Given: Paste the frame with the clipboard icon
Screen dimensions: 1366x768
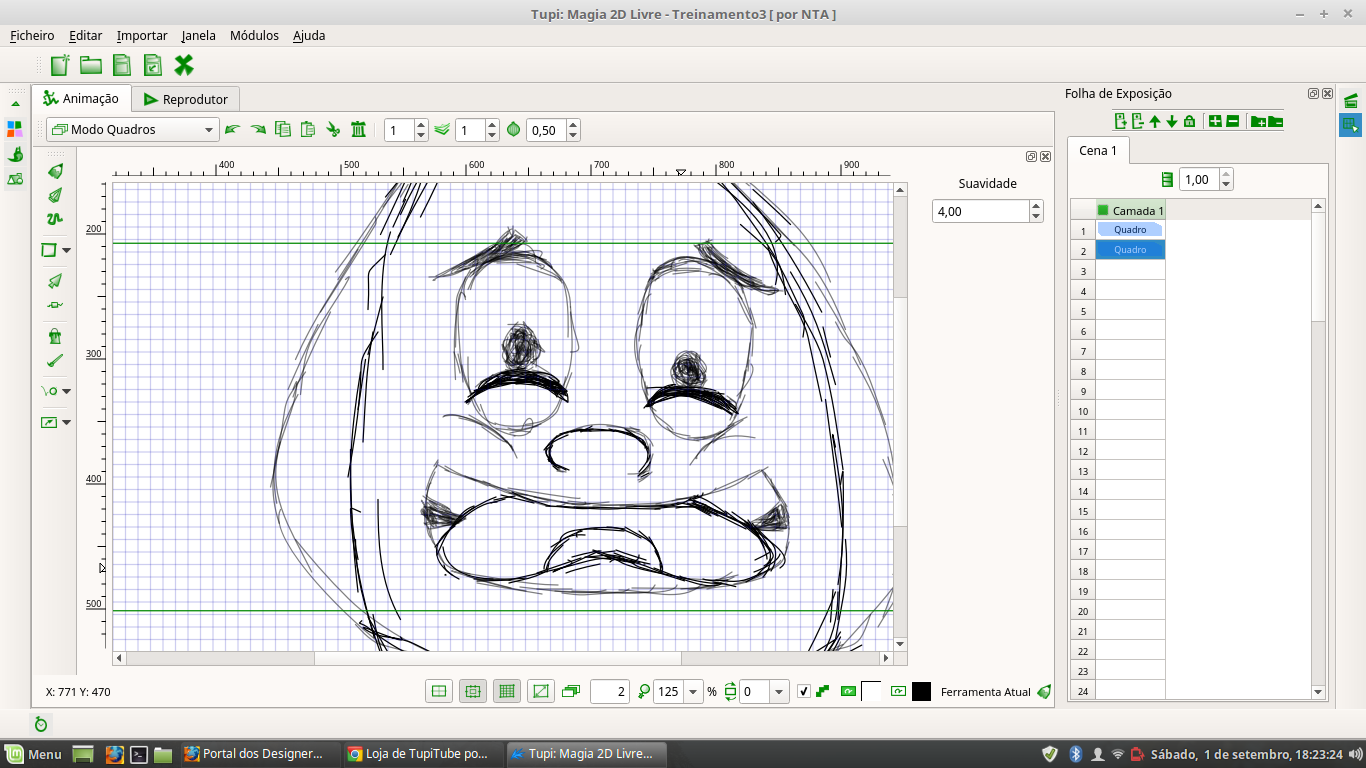Looking at the screenshot, I should (308, 129).
